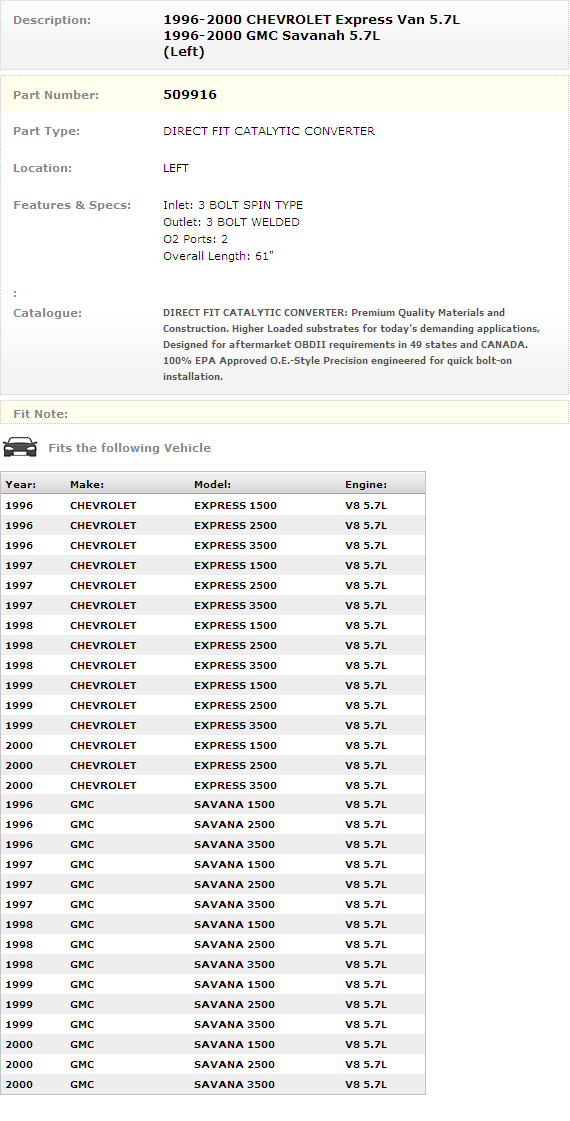570x1121 pixels.
Task: Click the 2000 SAVANA 3500 model cell
Action: [235, 1085]
